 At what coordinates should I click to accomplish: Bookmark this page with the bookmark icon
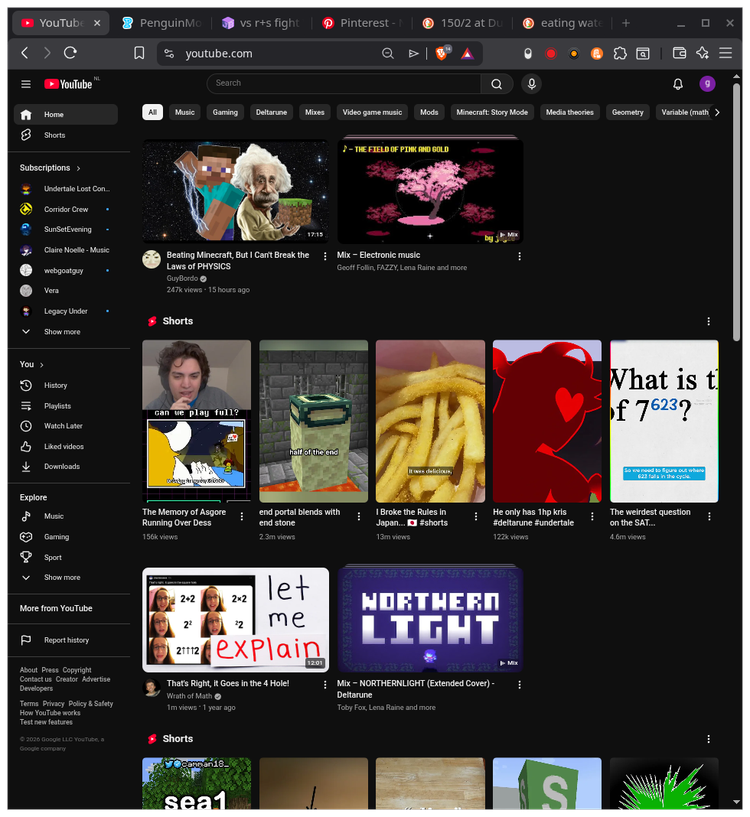[139, 53]
